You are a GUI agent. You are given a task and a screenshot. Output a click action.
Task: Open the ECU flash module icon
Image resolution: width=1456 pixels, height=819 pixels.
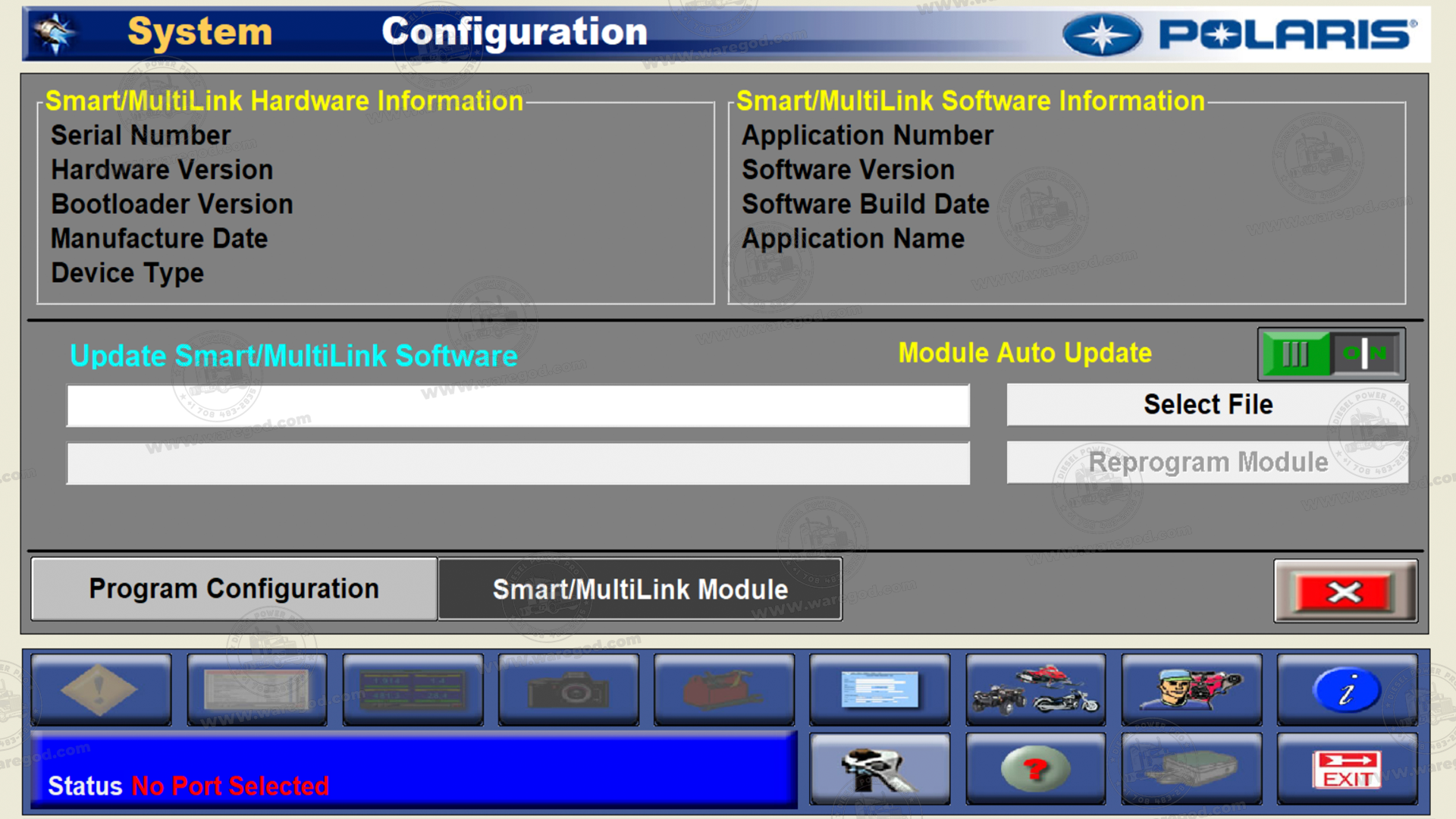pos(1191,768)
